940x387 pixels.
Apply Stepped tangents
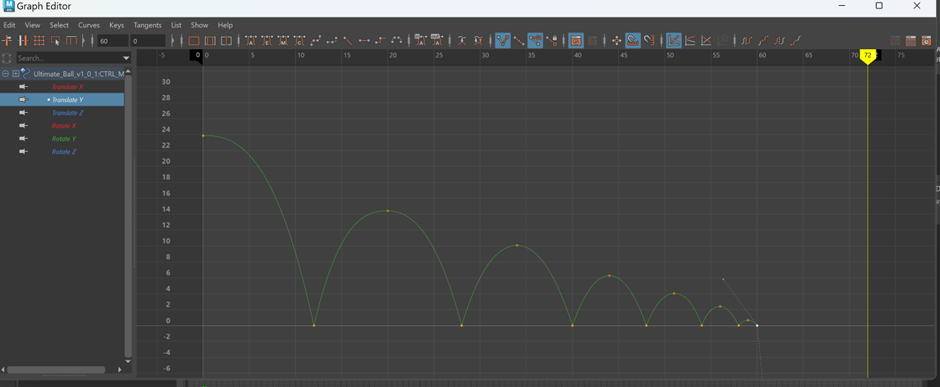[380, 41]
